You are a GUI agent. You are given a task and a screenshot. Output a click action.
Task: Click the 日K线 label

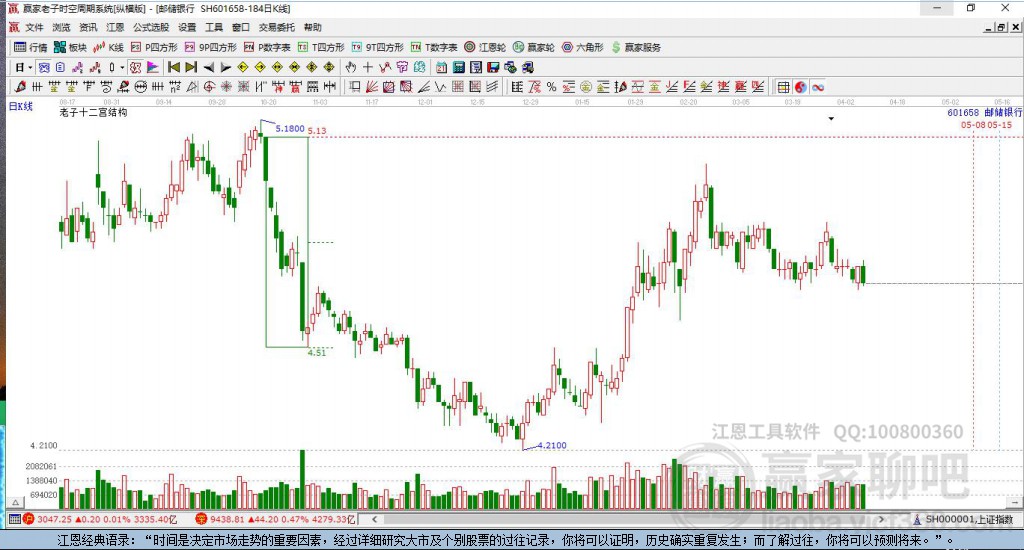pos(20,106)
